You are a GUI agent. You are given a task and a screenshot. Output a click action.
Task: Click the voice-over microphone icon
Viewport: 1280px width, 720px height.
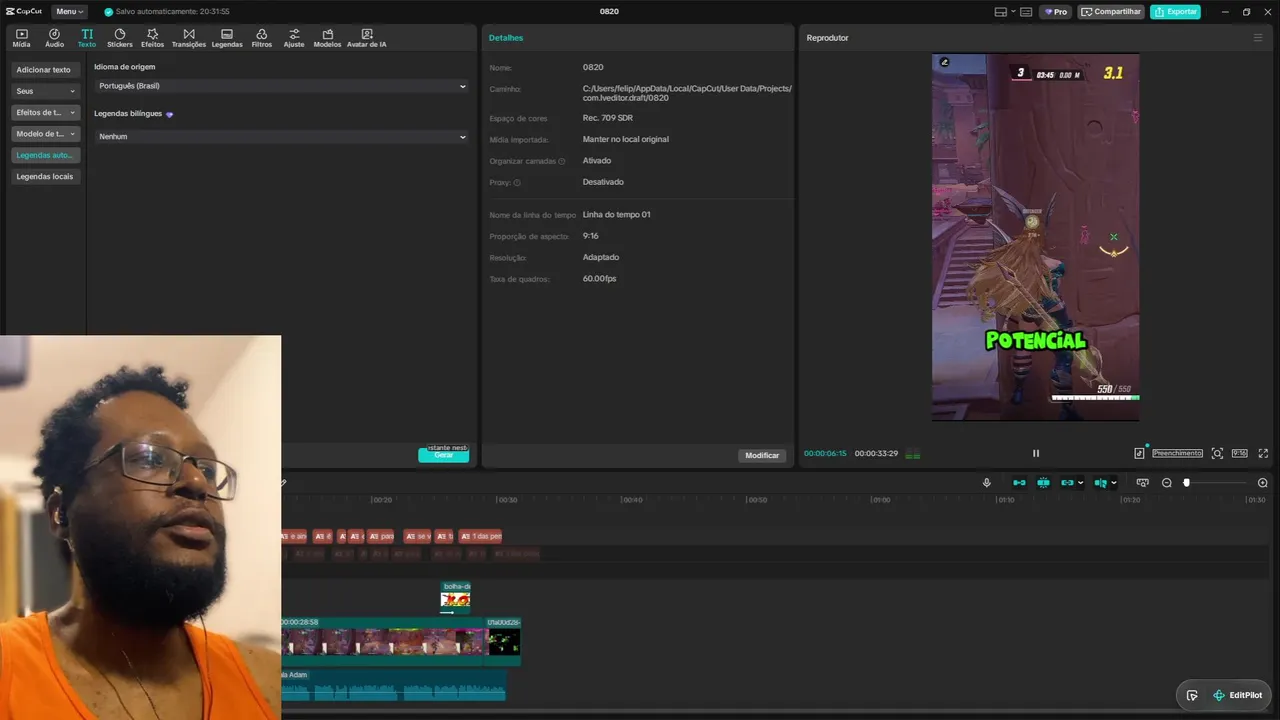click(987, 483)
